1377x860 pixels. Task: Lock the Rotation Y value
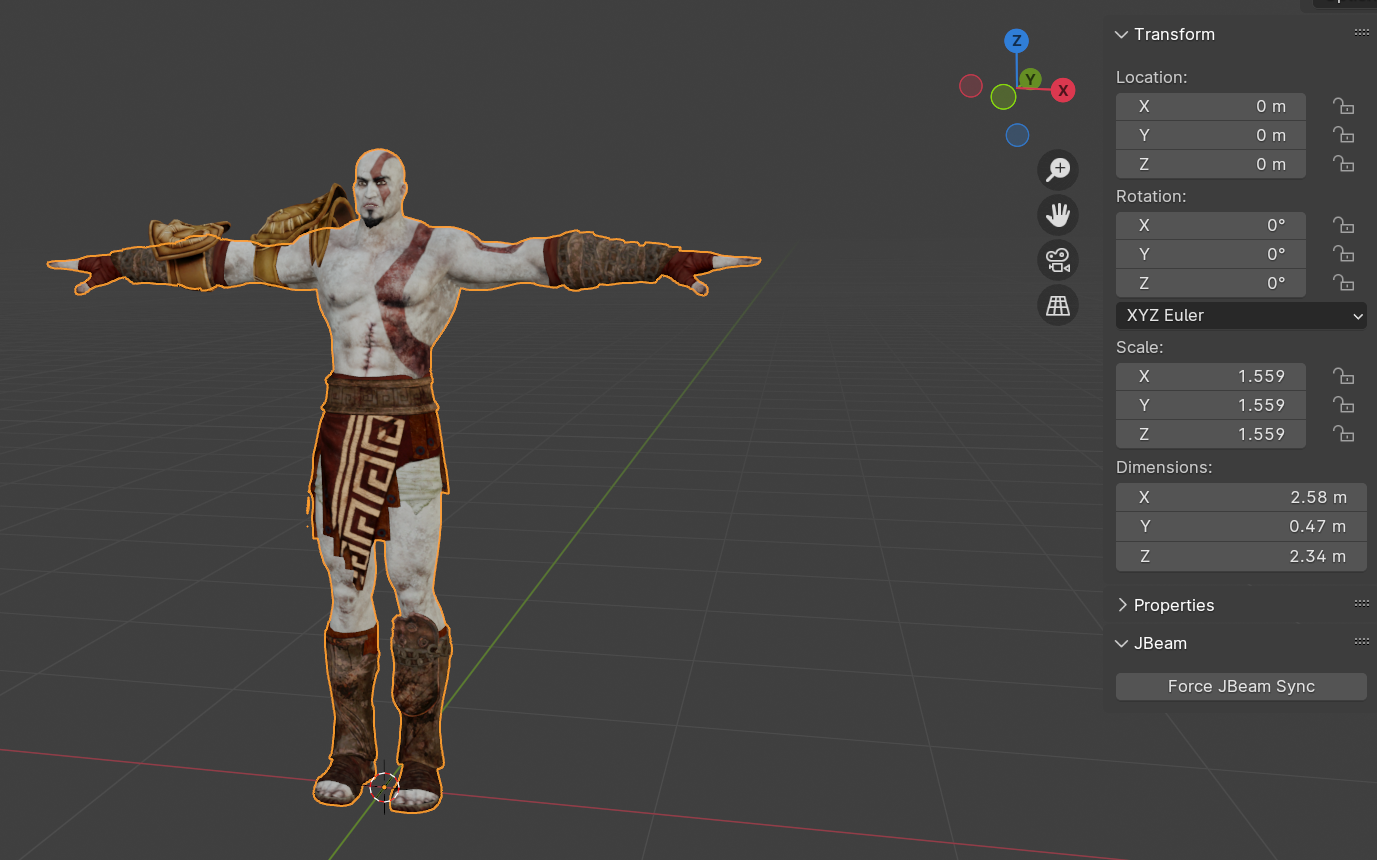pyautogui.click(x=1343, y=254)
